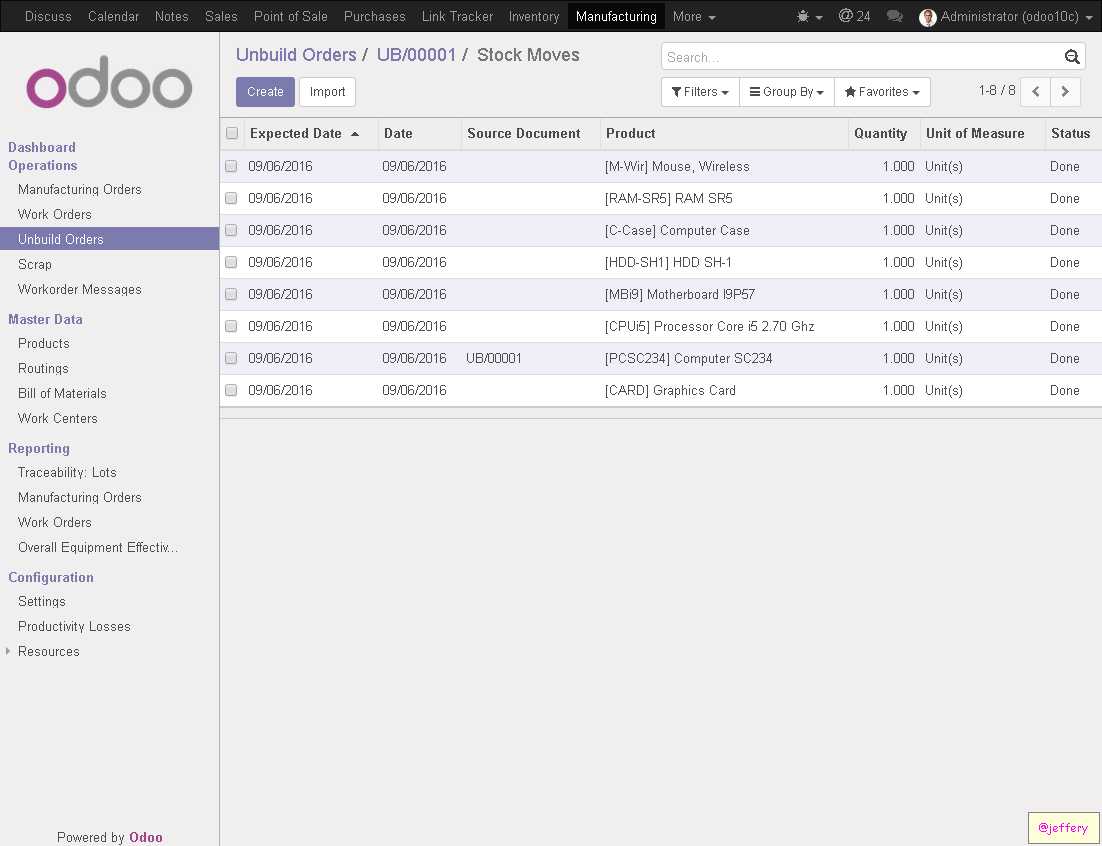The image size is (1102, 846).
Task: Open Products under Master Data
Action: point(44,344)
